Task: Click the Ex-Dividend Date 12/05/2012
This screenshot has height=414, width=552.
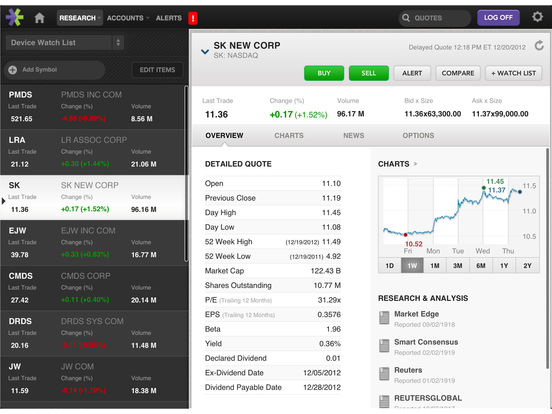Action: tap(322, 373)
